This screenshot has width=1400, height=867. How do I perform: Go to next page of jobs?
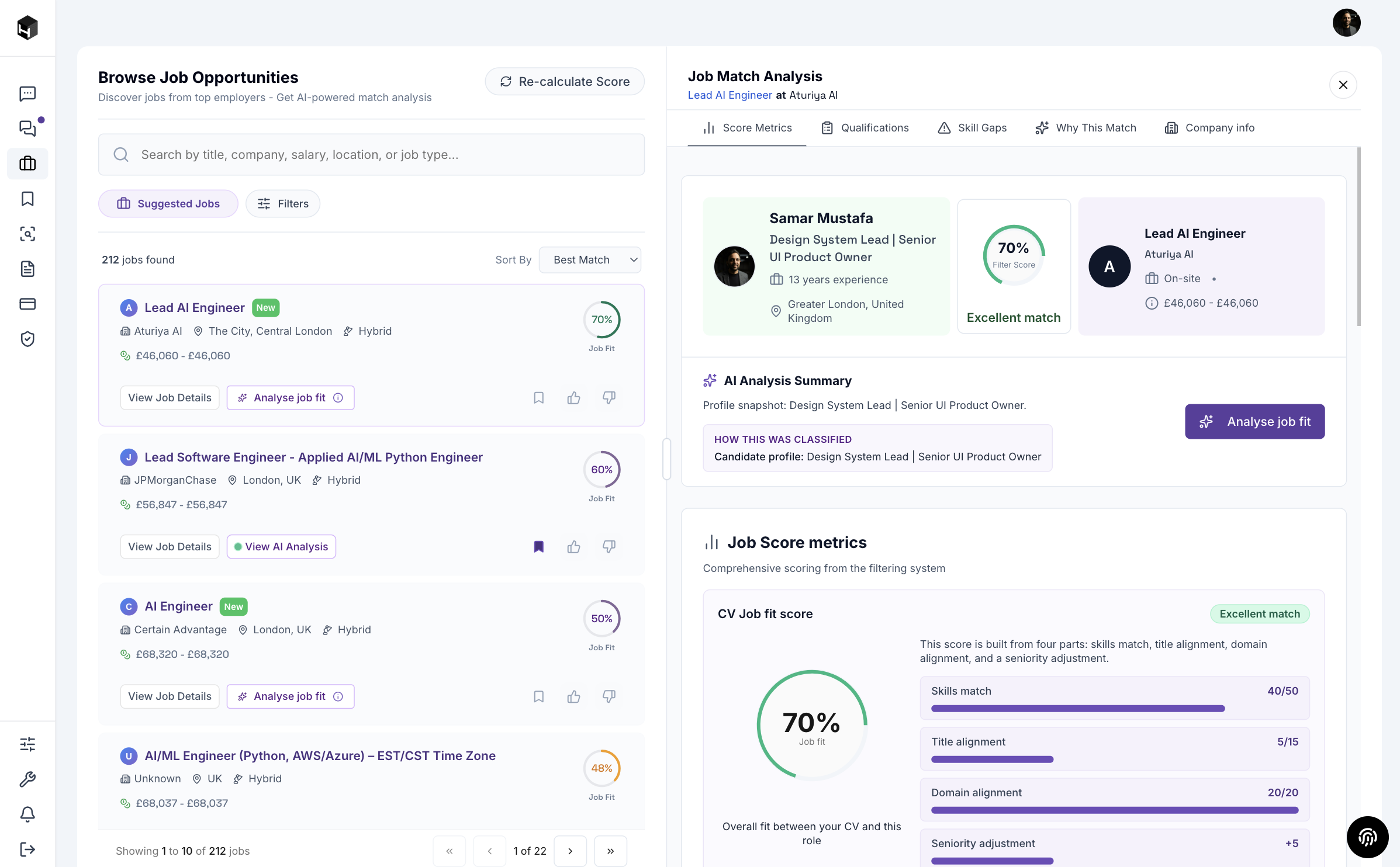coord(570,851)
